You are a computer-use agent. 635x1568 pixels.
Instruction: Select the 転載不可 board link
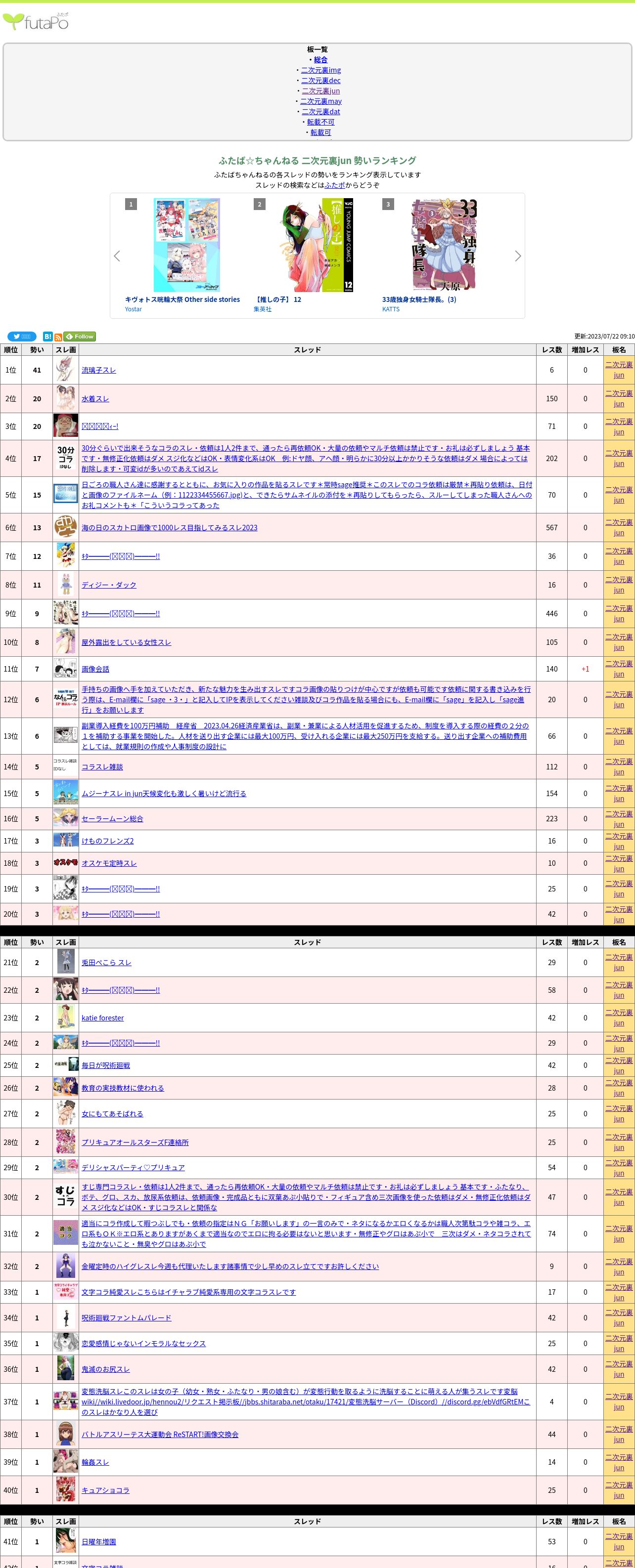pyautogui.click(x=320, y=122)
